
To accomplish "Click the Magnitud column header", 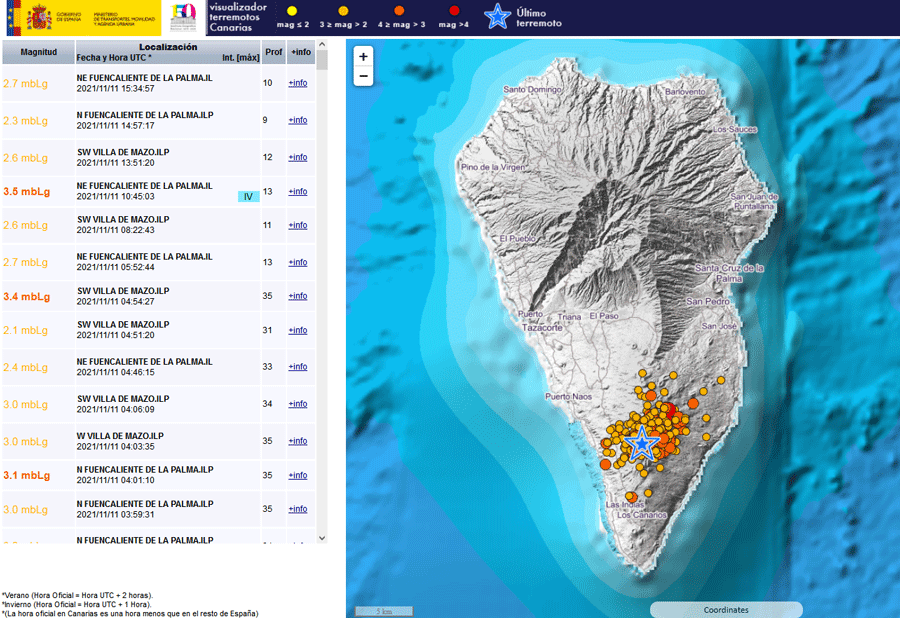I will pyautogui.click(x=38, y=52).
